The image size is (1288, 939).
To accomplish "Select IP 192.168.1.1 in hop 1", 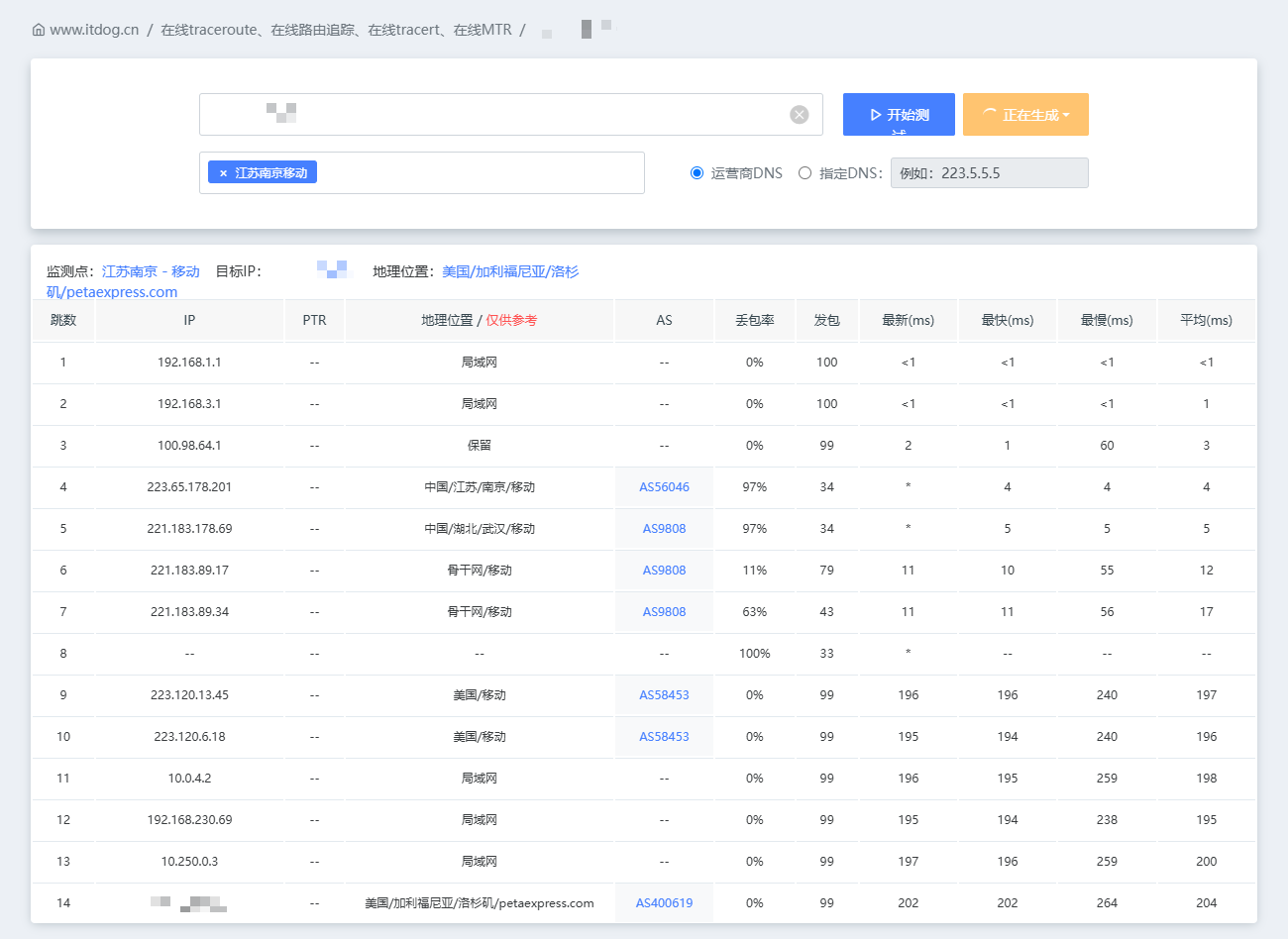I will (x=189, y=363).
